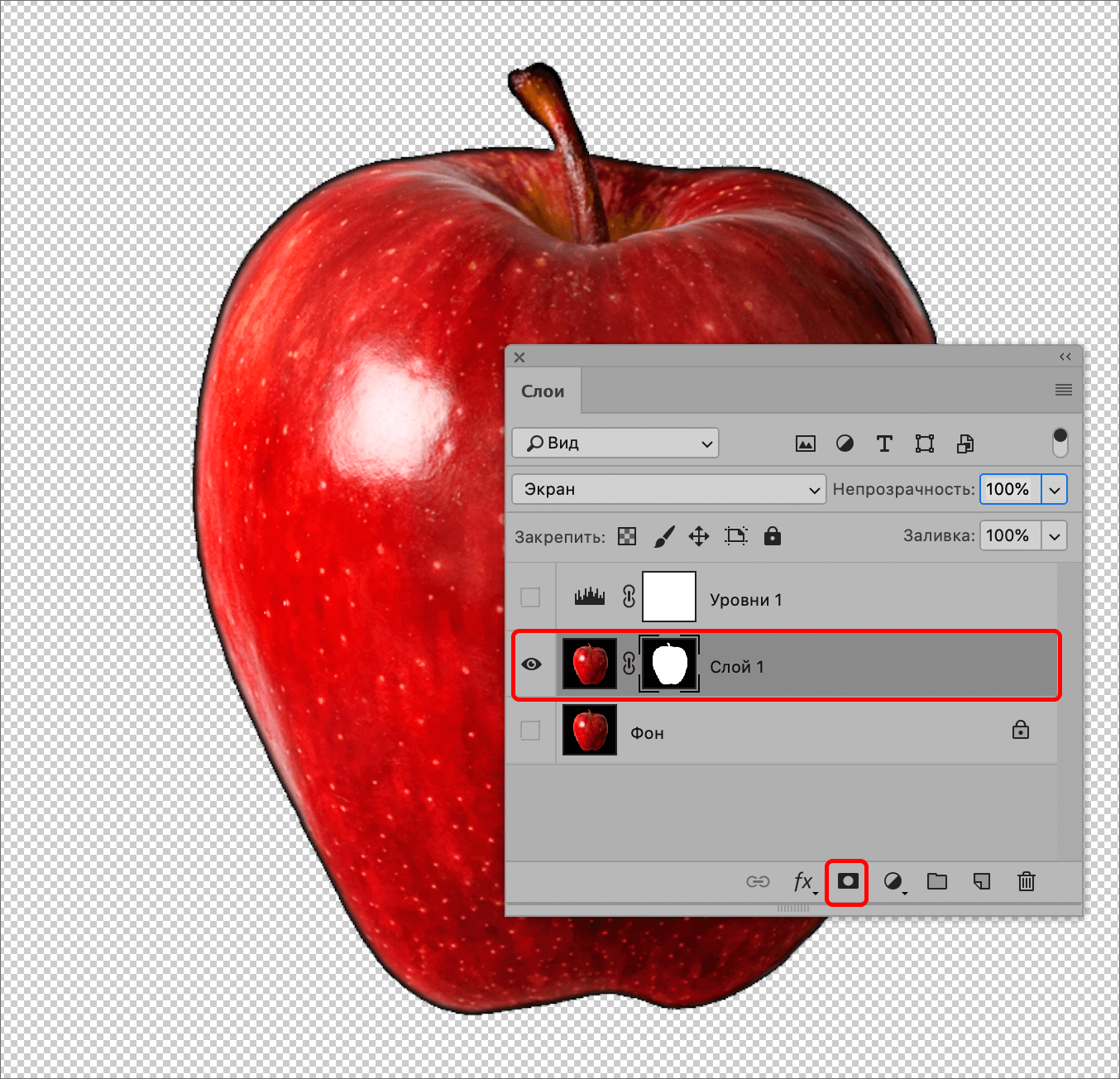Click the Заливка fill value field
This screenshot has height=1079, width=1120.
pyautogui.click(x=1009, y=535)
